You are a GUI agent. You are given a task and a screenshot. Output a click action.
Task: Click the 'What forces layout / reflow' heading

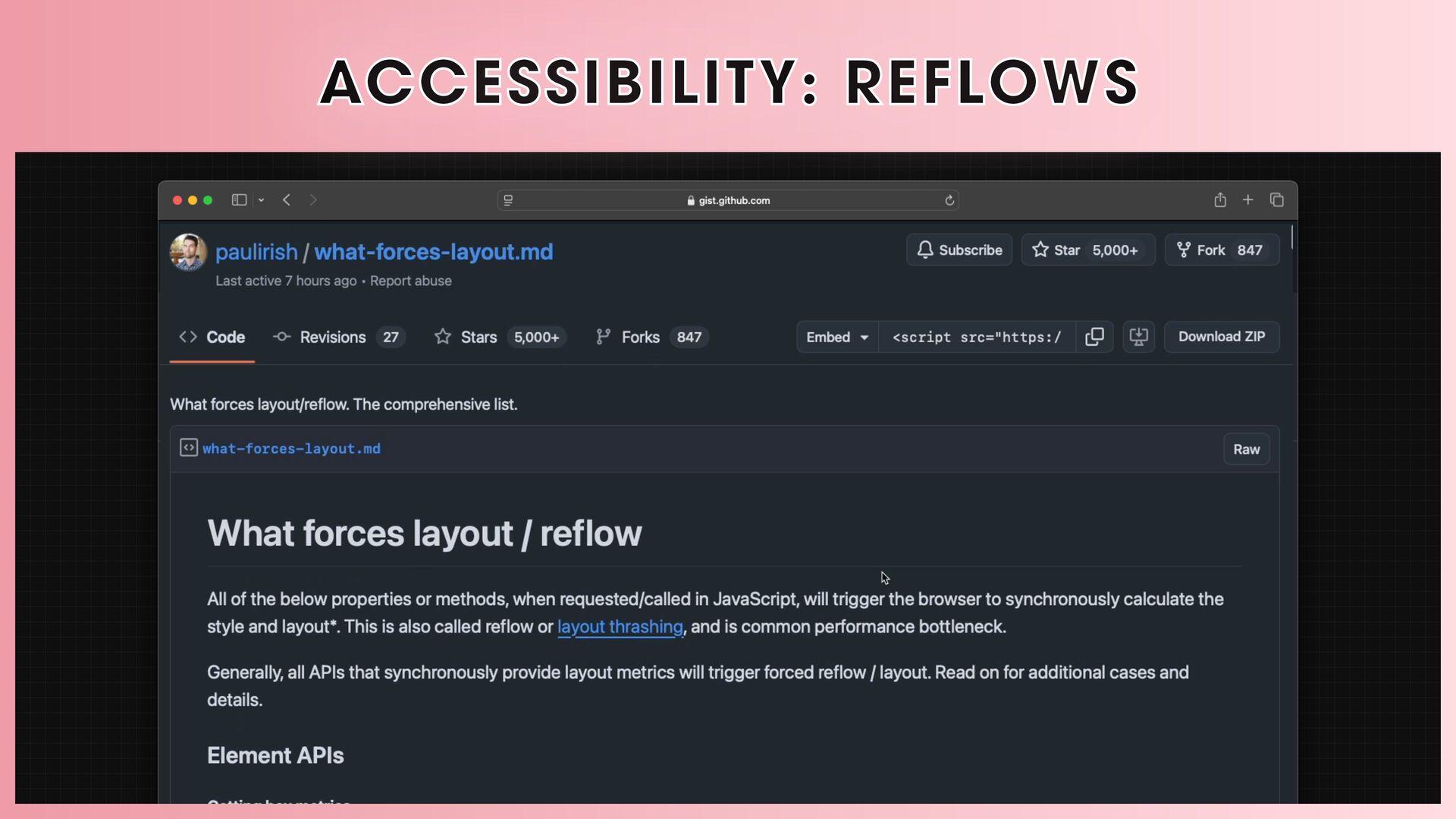[x=425, y=534]
